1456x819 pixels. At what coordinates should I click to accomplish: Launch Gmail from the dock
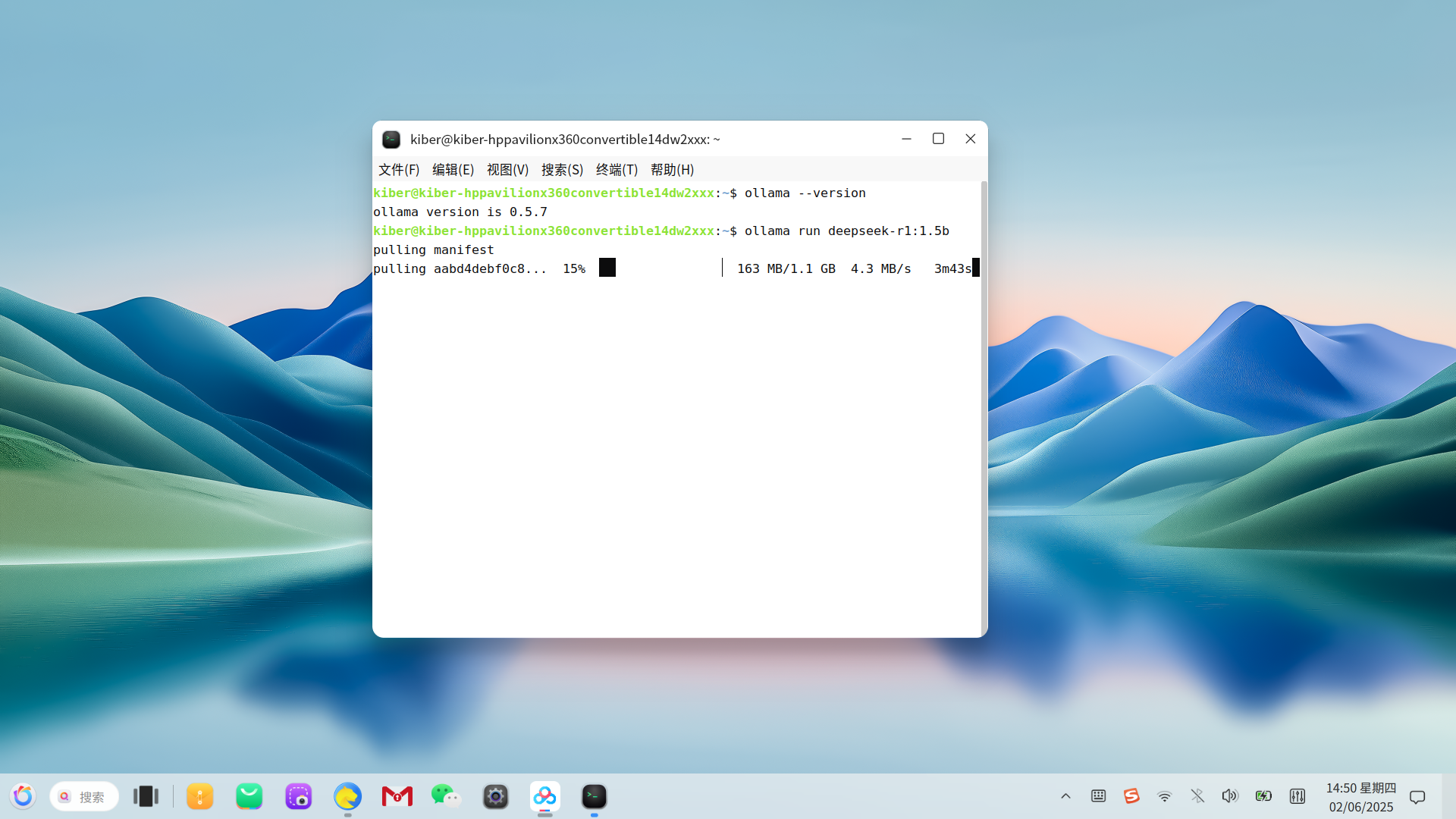397,796
